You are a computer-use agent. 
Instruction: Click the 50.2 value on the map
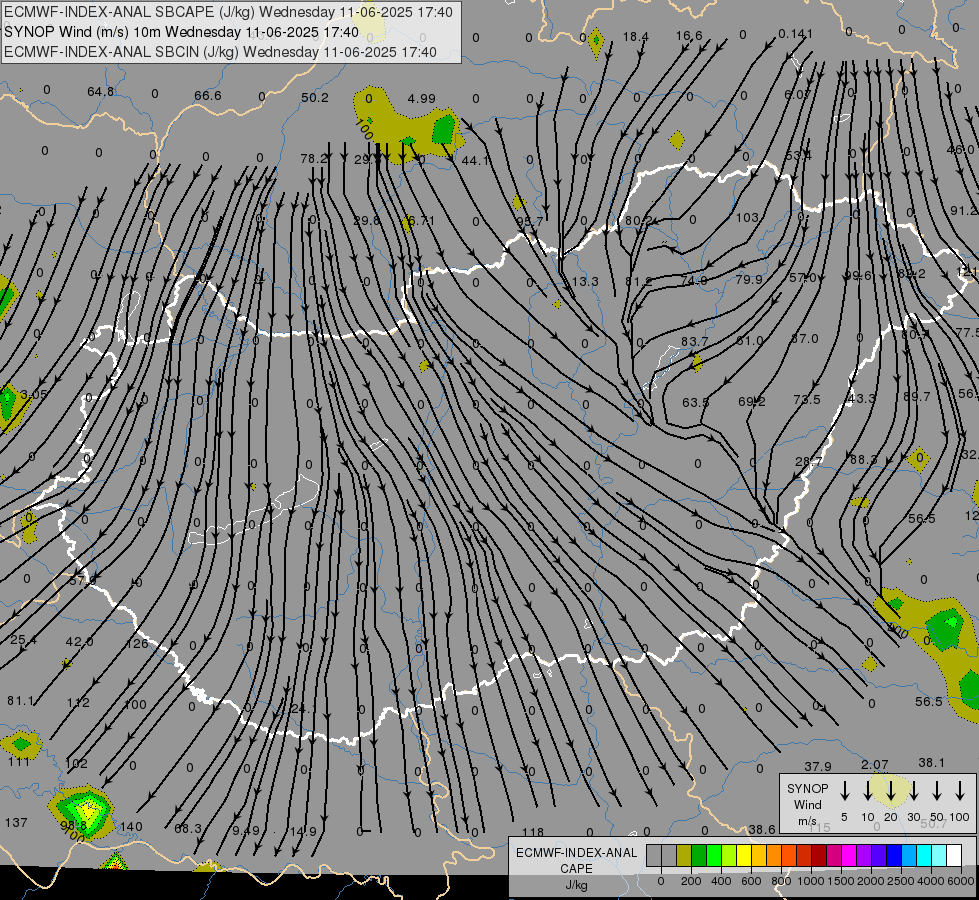click(x=315, y=97)
